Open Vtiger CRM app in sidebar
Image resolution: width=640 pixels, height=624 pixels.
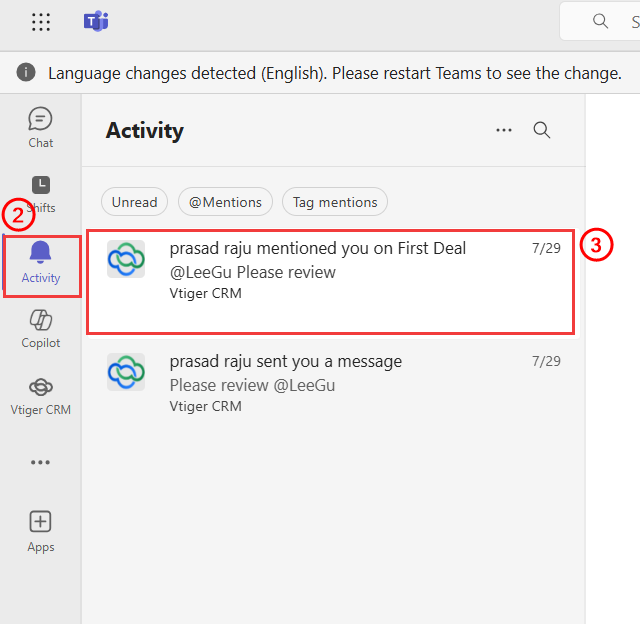pos(40,397)
